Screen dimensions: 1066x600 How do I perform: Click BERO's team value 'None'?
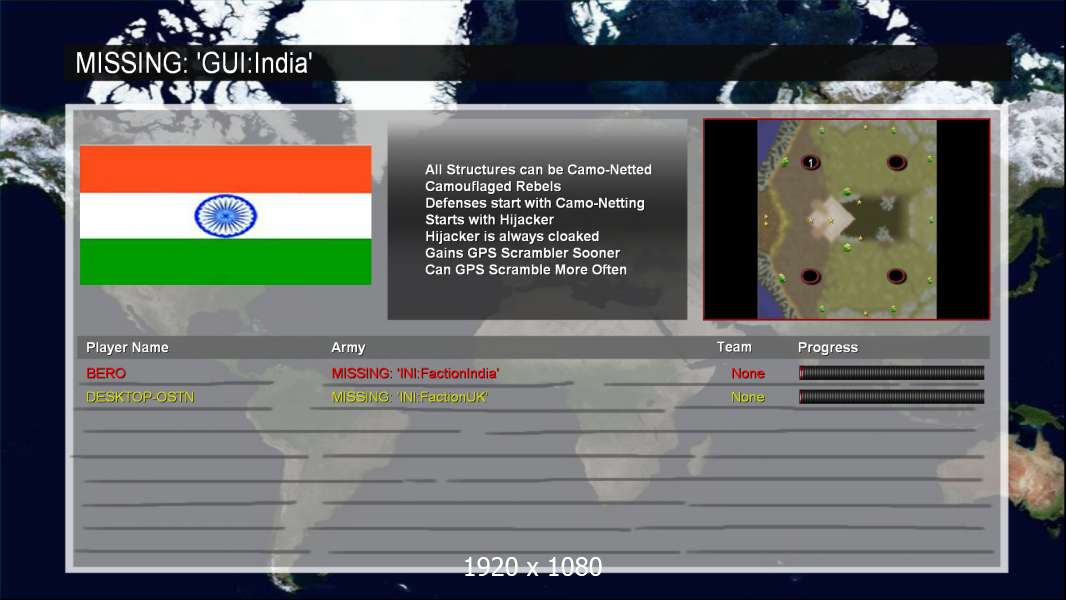748,373
